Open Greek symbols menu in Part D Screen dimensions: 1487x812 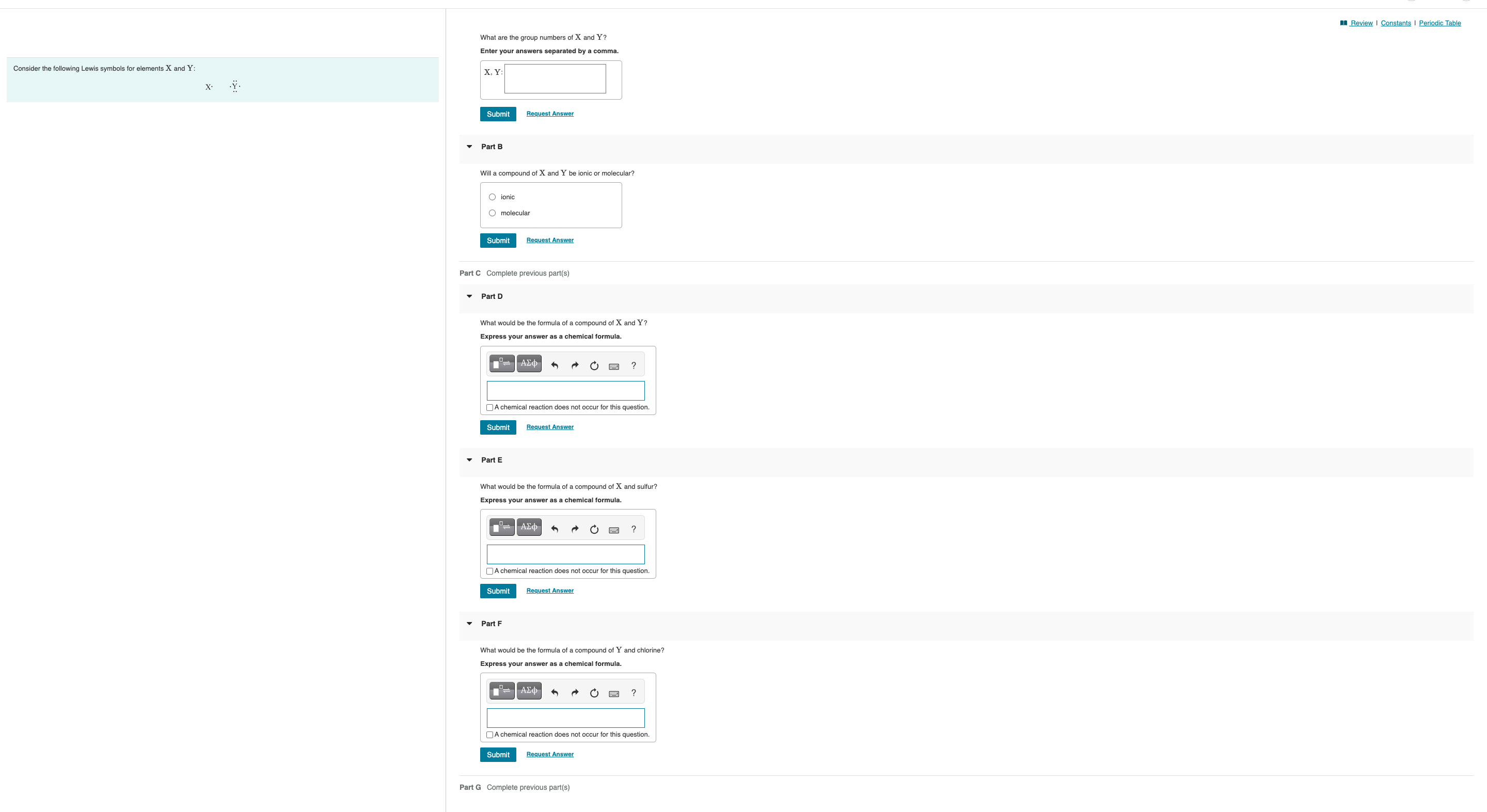click(529, 363)
